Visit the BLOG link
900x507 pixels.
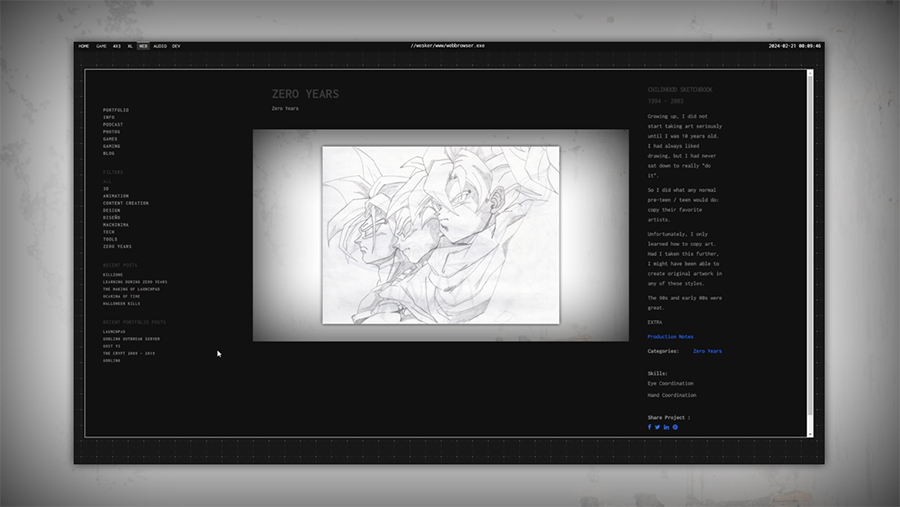[x=108, y=153]
